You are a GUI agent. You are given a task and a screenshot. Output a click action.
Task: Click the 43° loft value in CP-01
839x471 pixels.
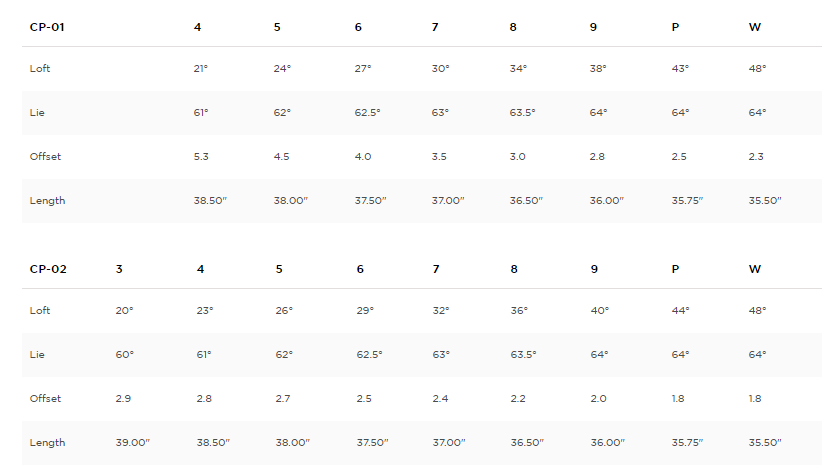[x=680, y=68]
